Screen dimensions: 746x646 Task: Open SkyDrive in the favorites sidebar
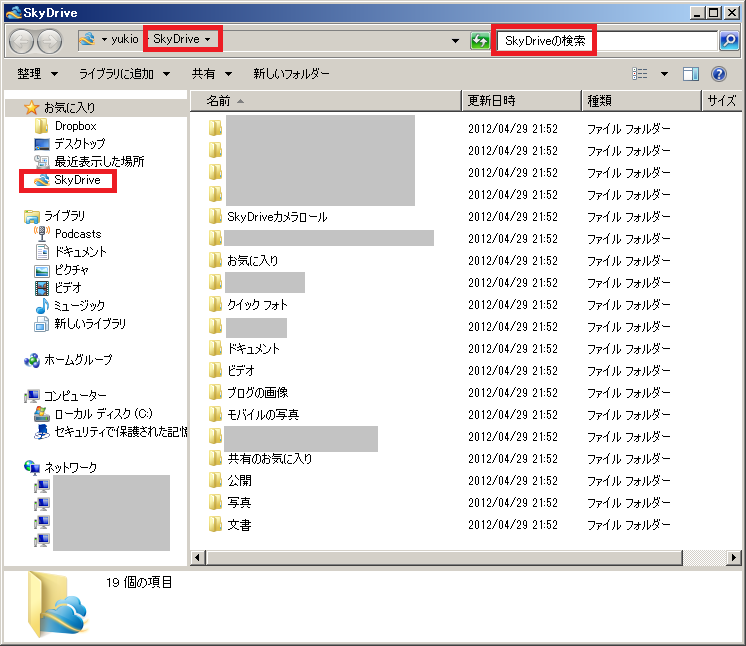click(76, 180)
